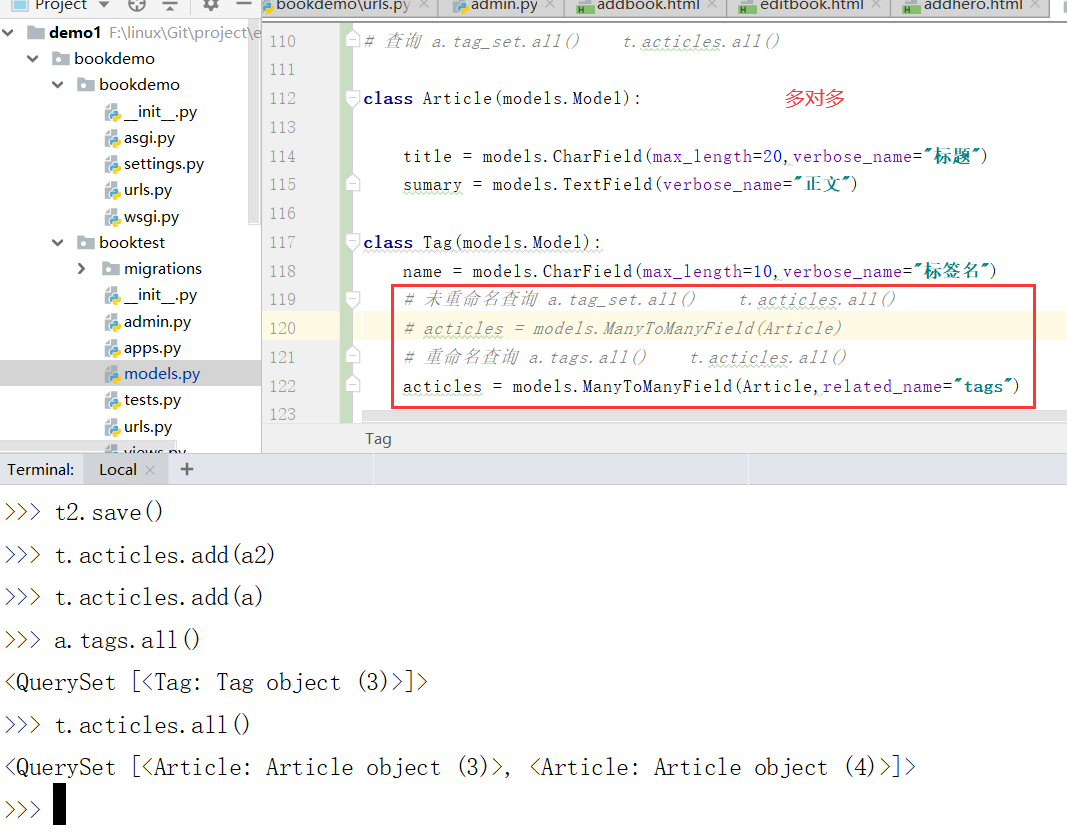Click booktest's urls.py file icon
1067x834 pixels.
pos(112,427)
